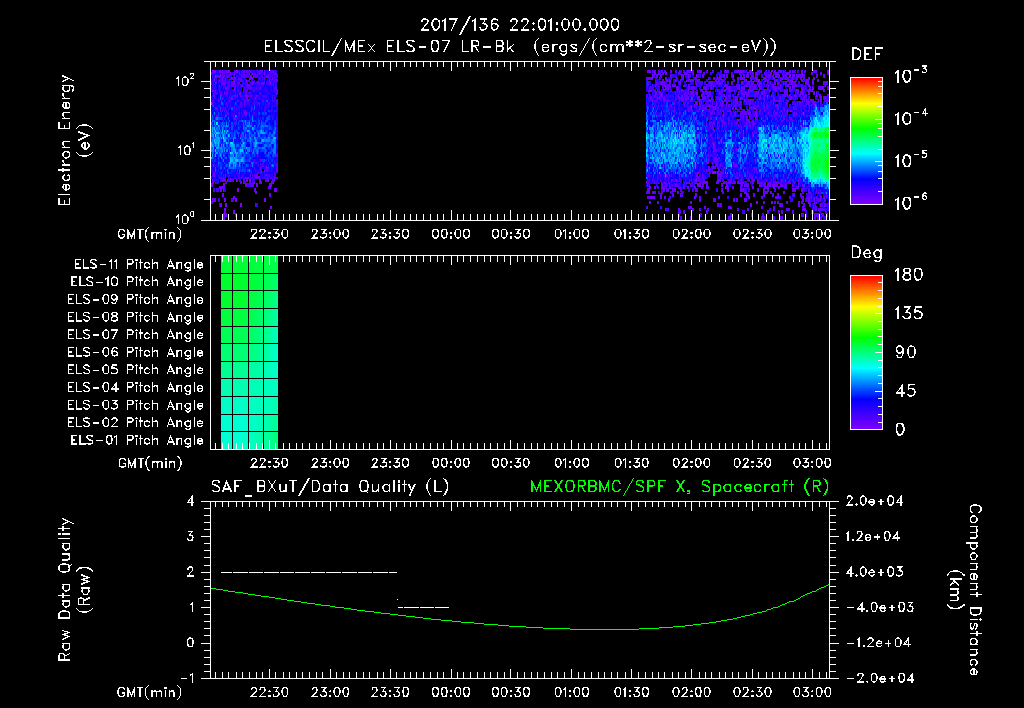
Task: Click the 23:00 tick label under the bottom panel
Action: pos(330,692)
